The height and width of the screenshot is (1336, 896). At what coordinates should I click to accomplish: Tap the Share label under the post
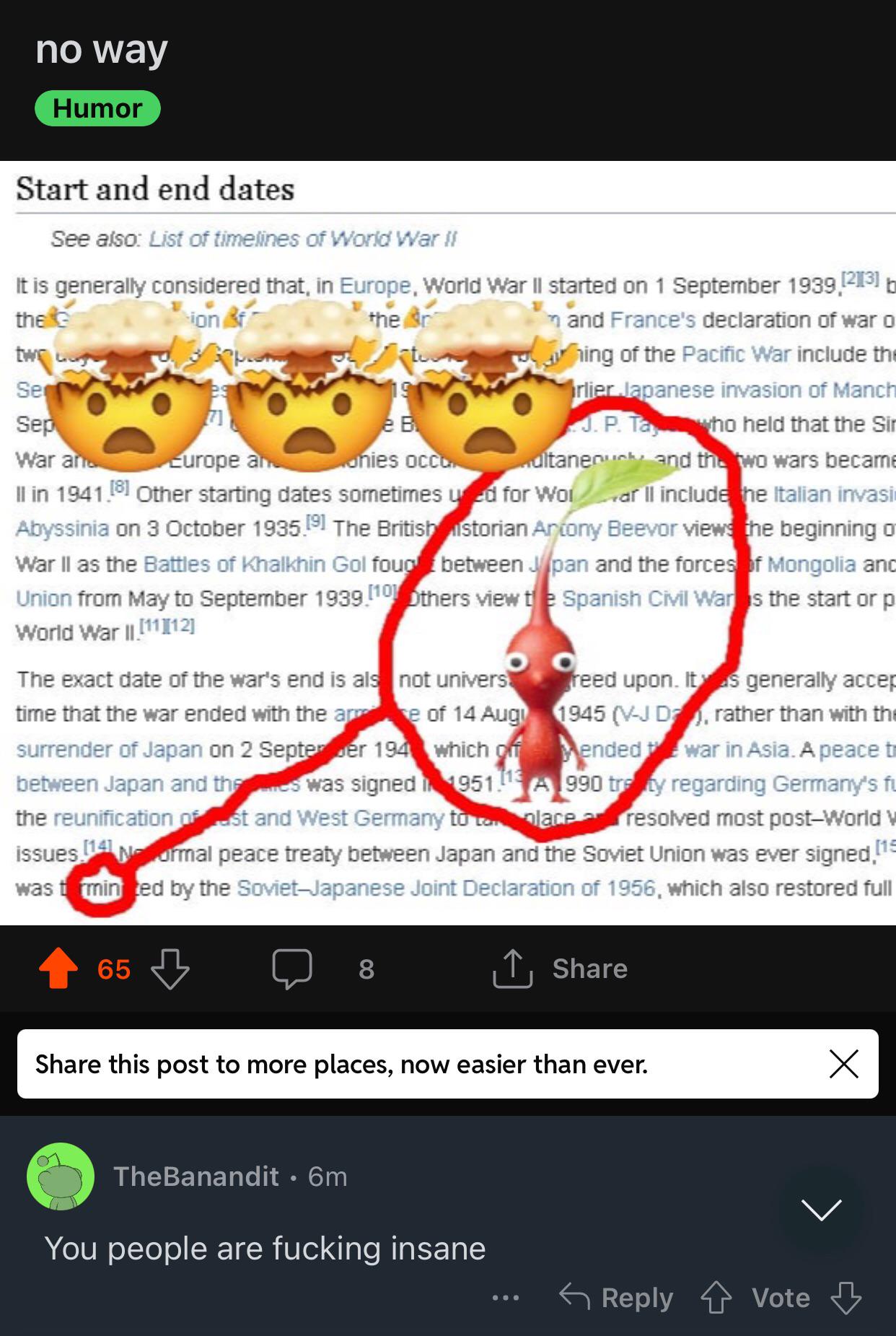click(590, 969)
